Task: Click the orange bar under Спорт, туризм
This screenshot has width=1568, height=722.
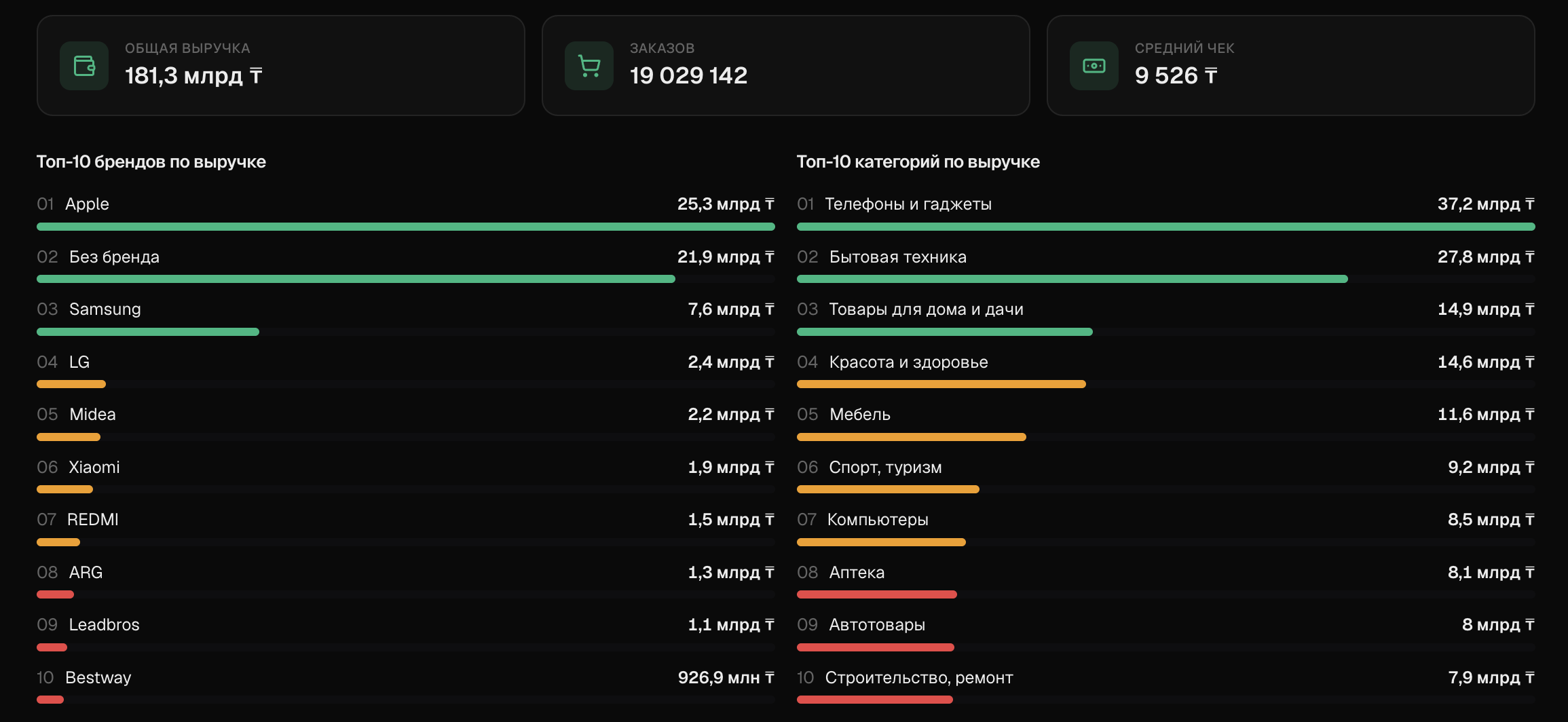Action: [x=888, y=489]
